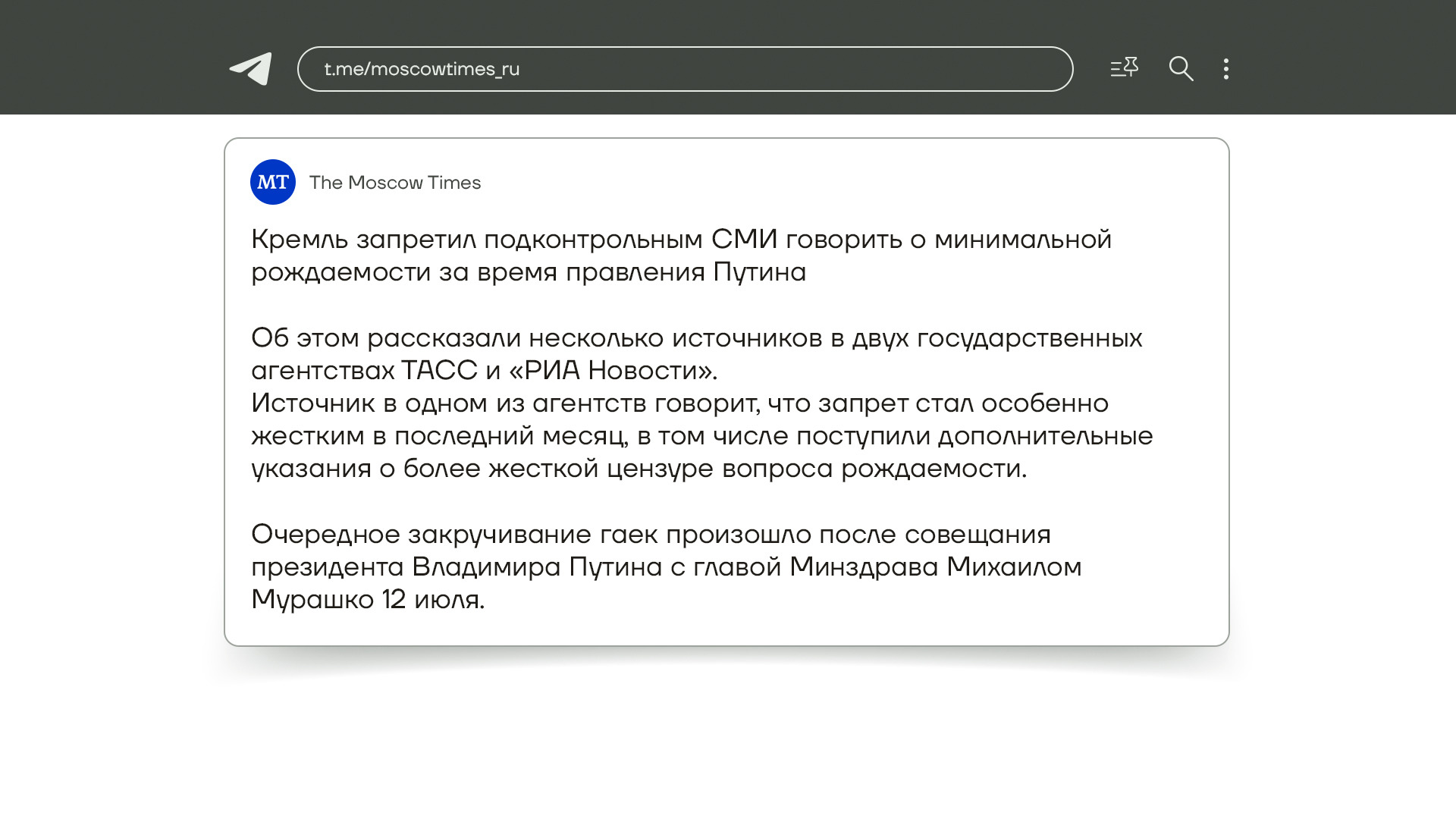The width and height of the screenshot is (1456, 819).
Task: Click the line starting Источник в одном
Action: (x=679, y=403)
